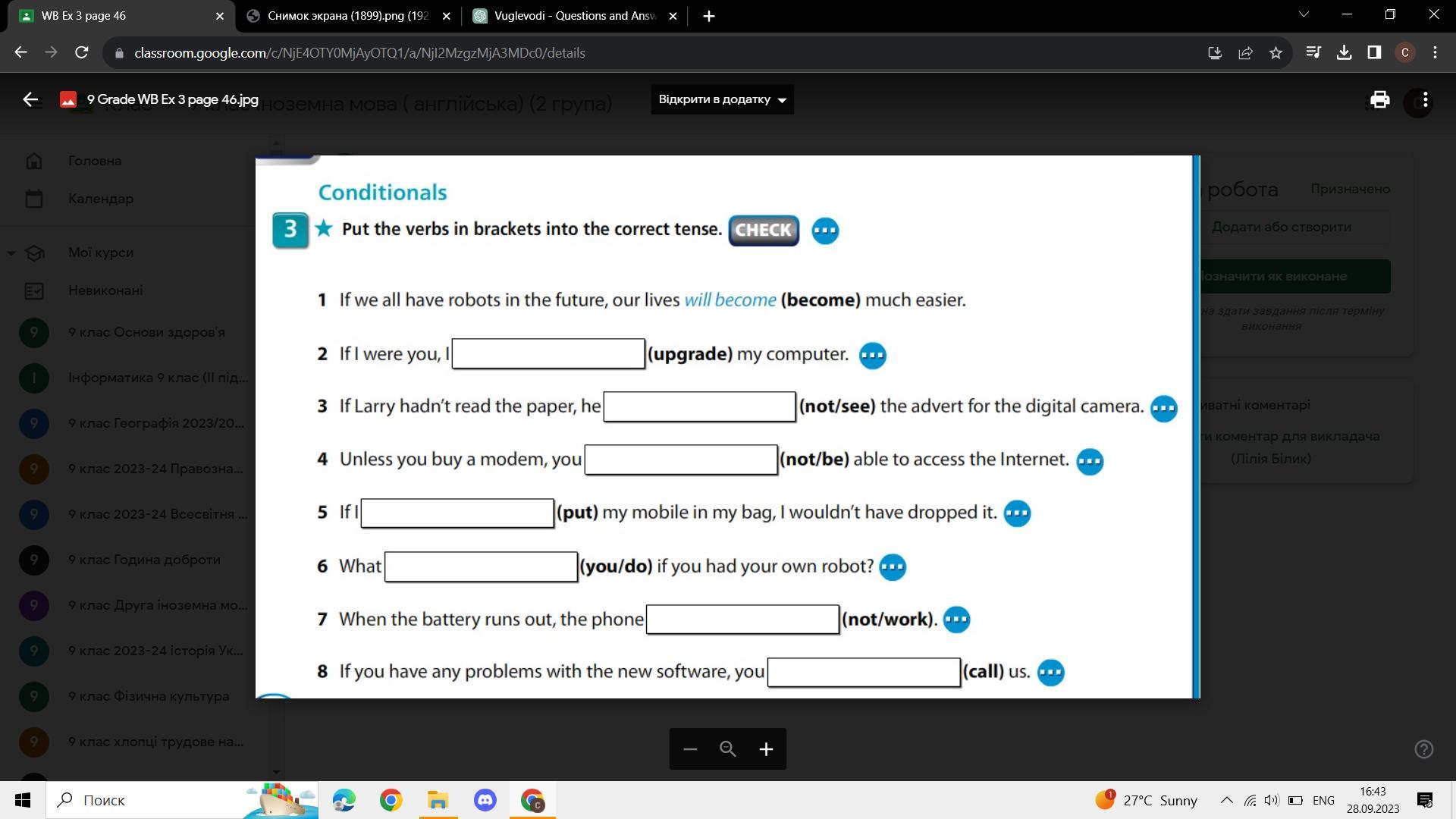The height and width of the screenshot is (819, 1456).
Task: Open the viewer's three-dot more options menu
Action: [1426, 99]
